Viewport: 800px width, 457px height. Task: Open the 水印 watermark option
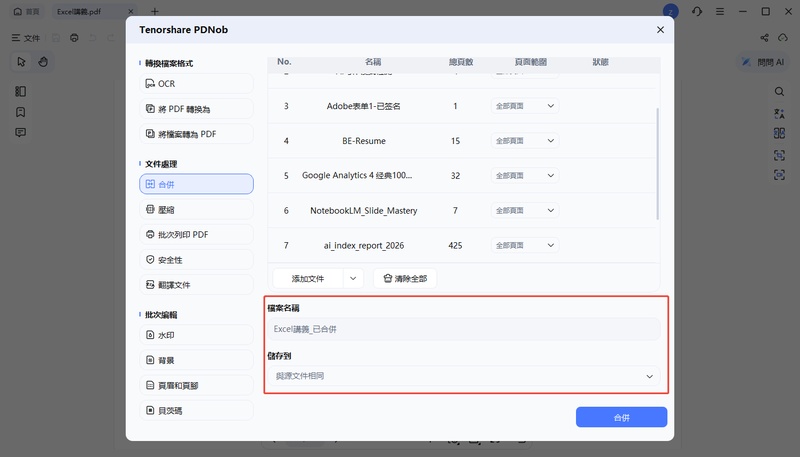point(196,335)
